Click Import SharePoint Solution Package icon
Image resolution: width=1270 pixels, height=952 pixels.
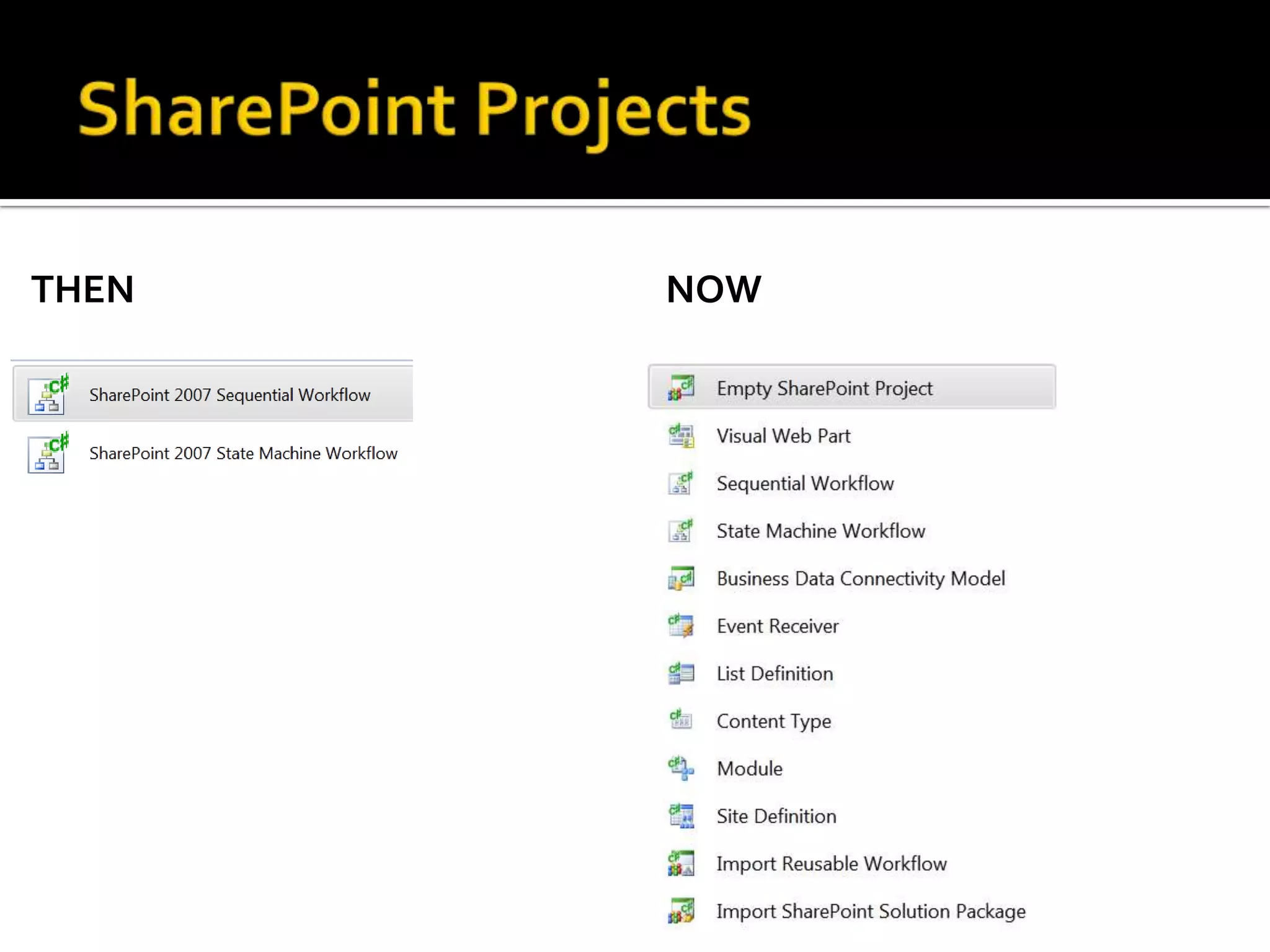click(x=681, y=911)
